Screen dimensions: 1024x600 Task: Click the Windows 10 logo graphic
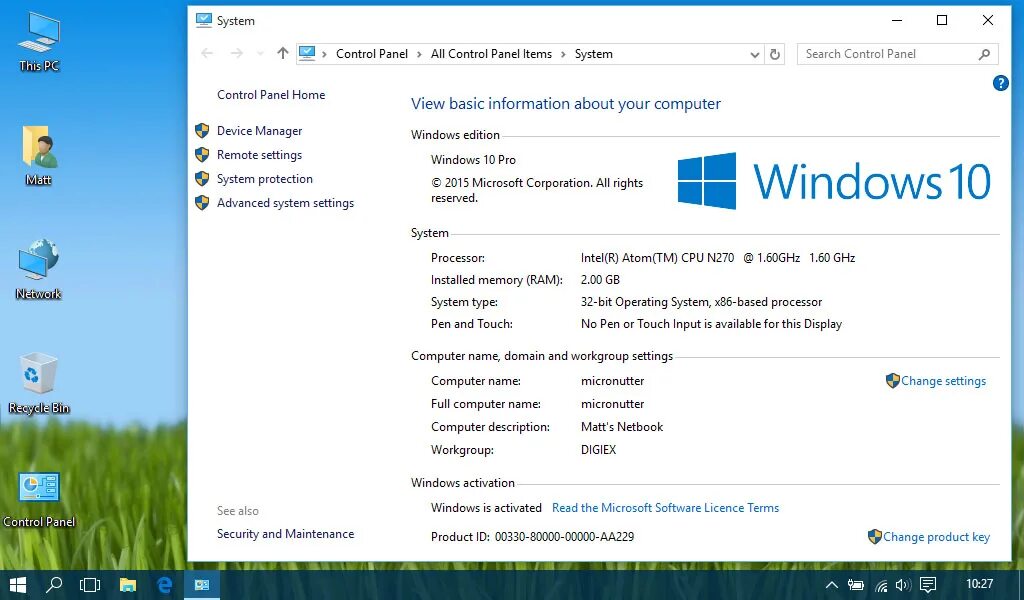click(x=833, y=181)
